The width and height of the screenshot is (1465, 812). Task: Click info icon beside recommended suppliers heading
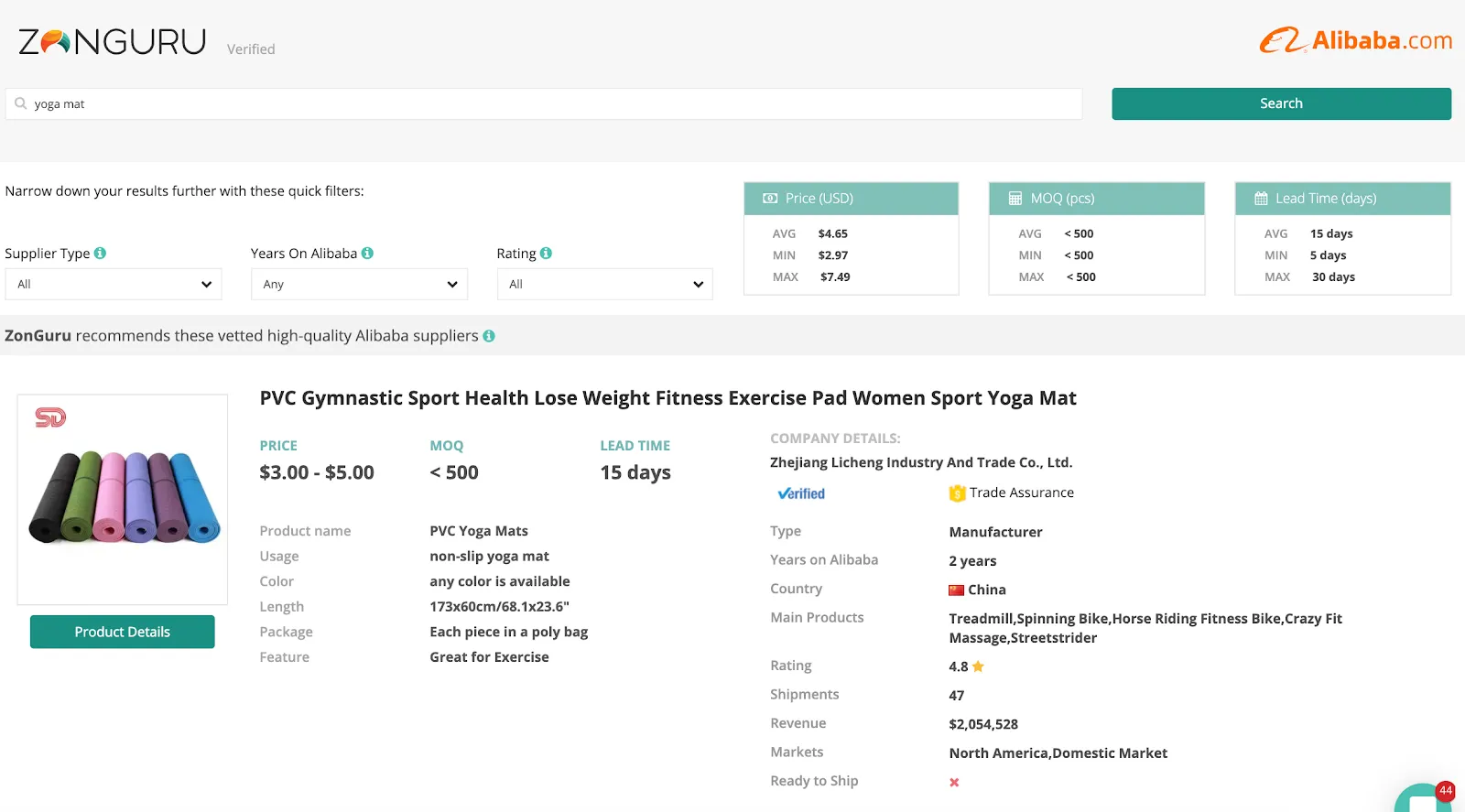[x=489, y=336]
